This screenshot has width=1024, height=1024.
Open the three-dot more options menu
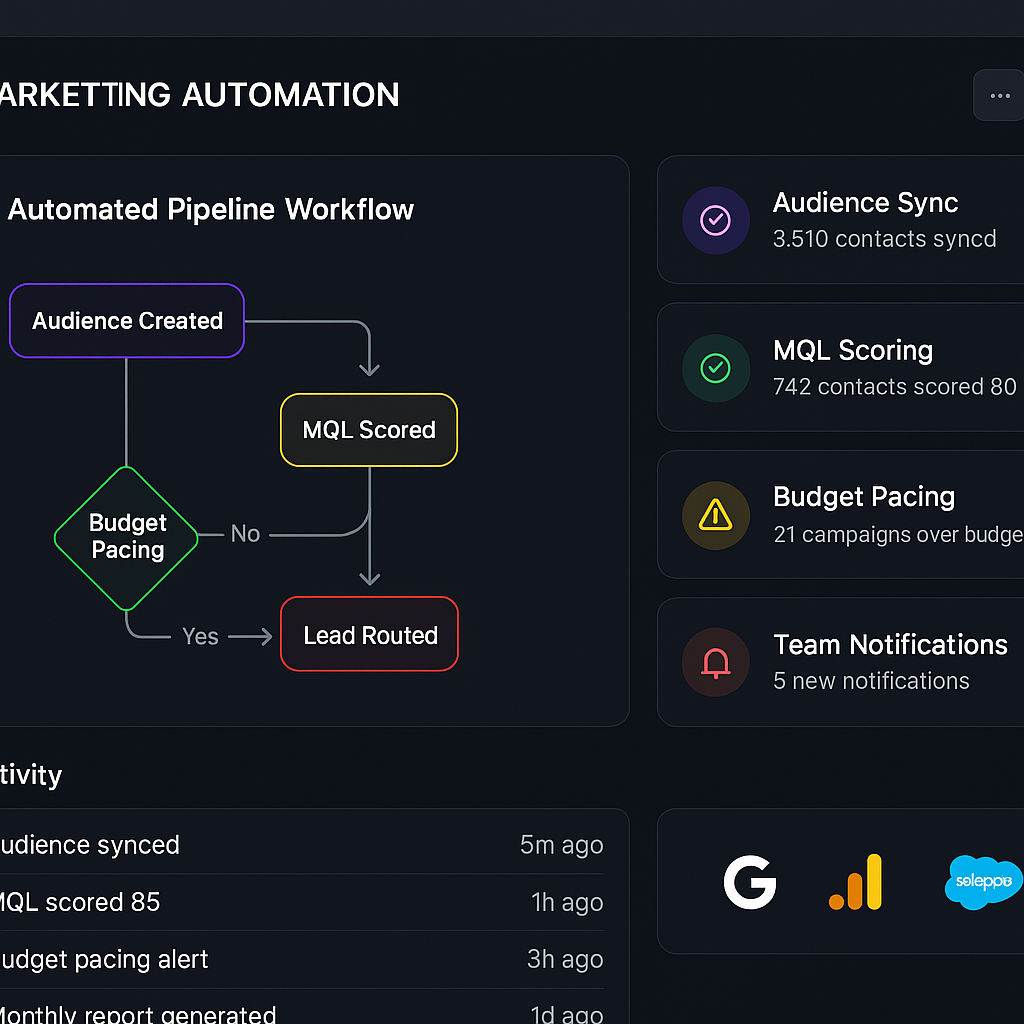coord(998,96)
